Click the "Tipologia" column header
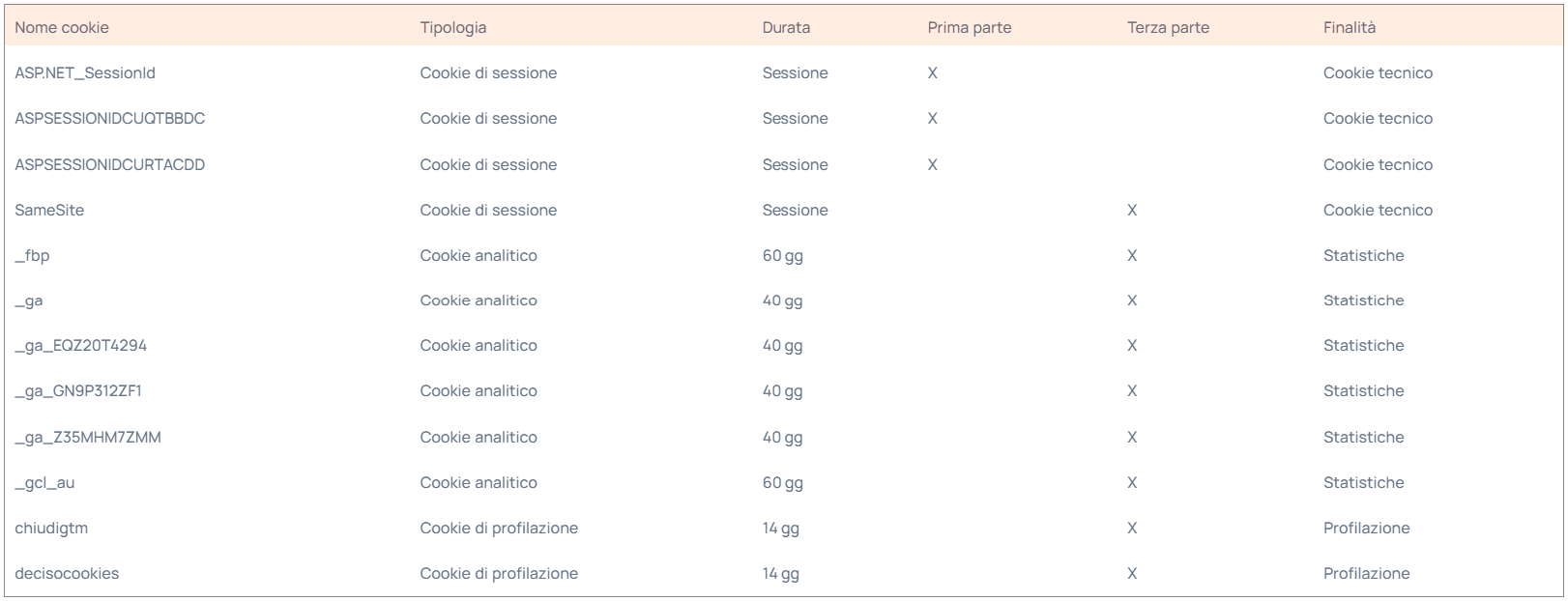Viewport: 1568px width, 601px height. [x=453, y=28]
